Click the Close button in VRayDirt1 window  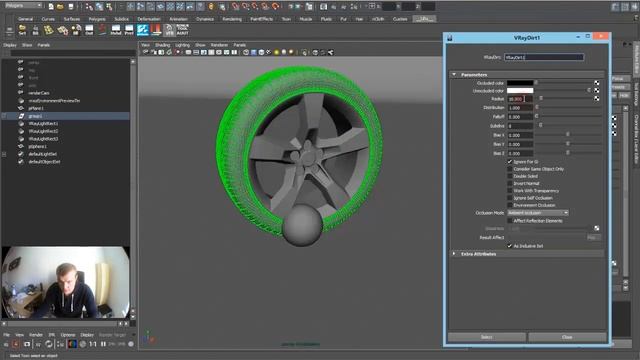567,337
